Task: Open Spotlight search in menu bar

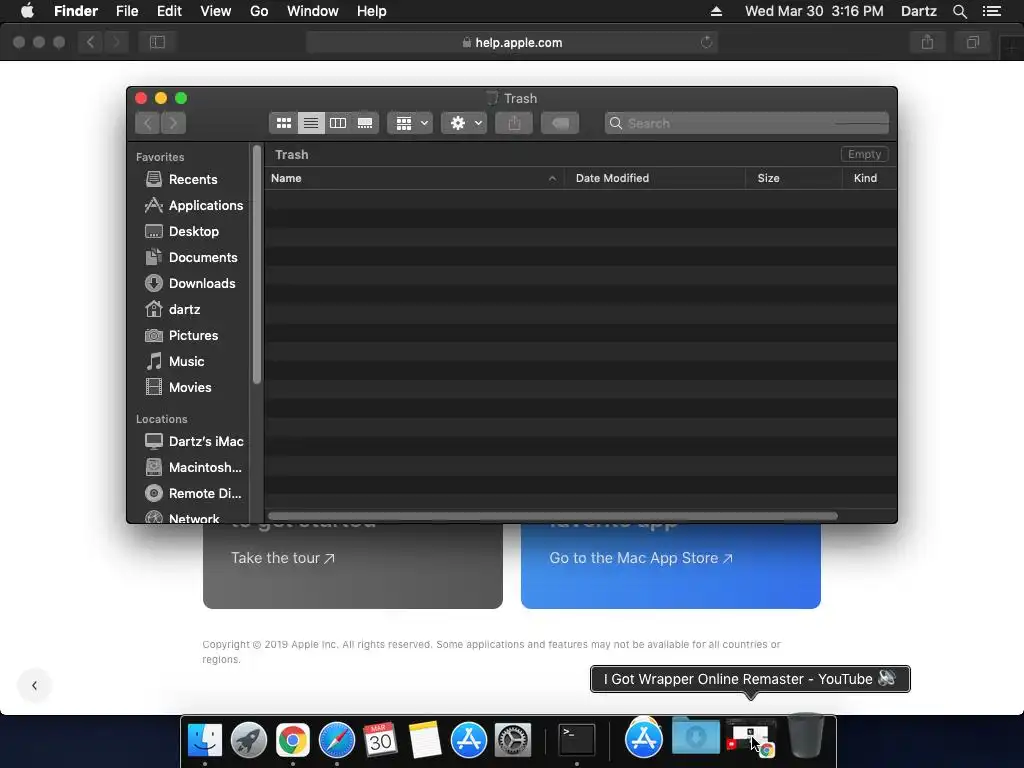Action: [x=960, y=11]
